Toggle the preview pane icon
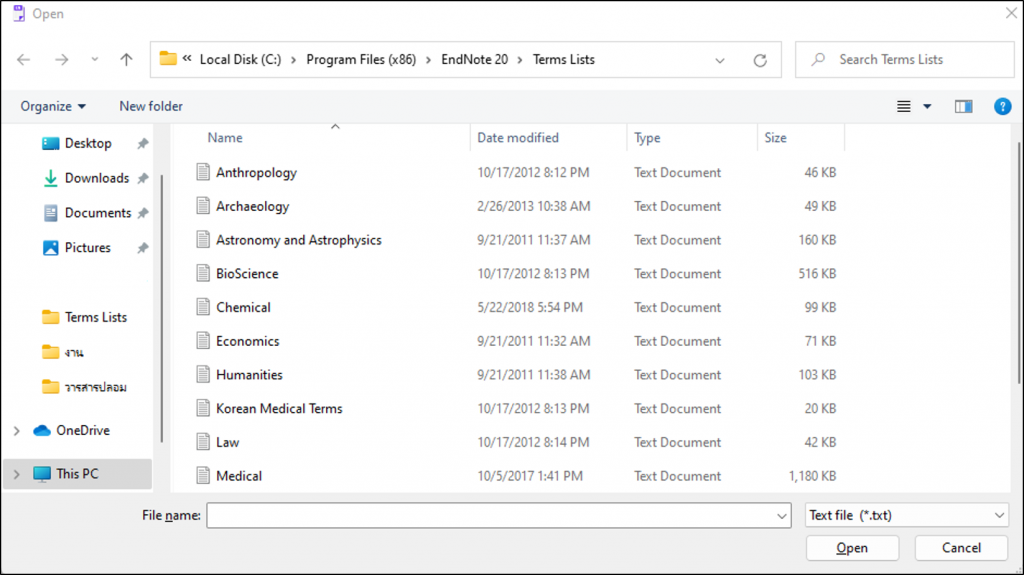 tap(963, 106)
